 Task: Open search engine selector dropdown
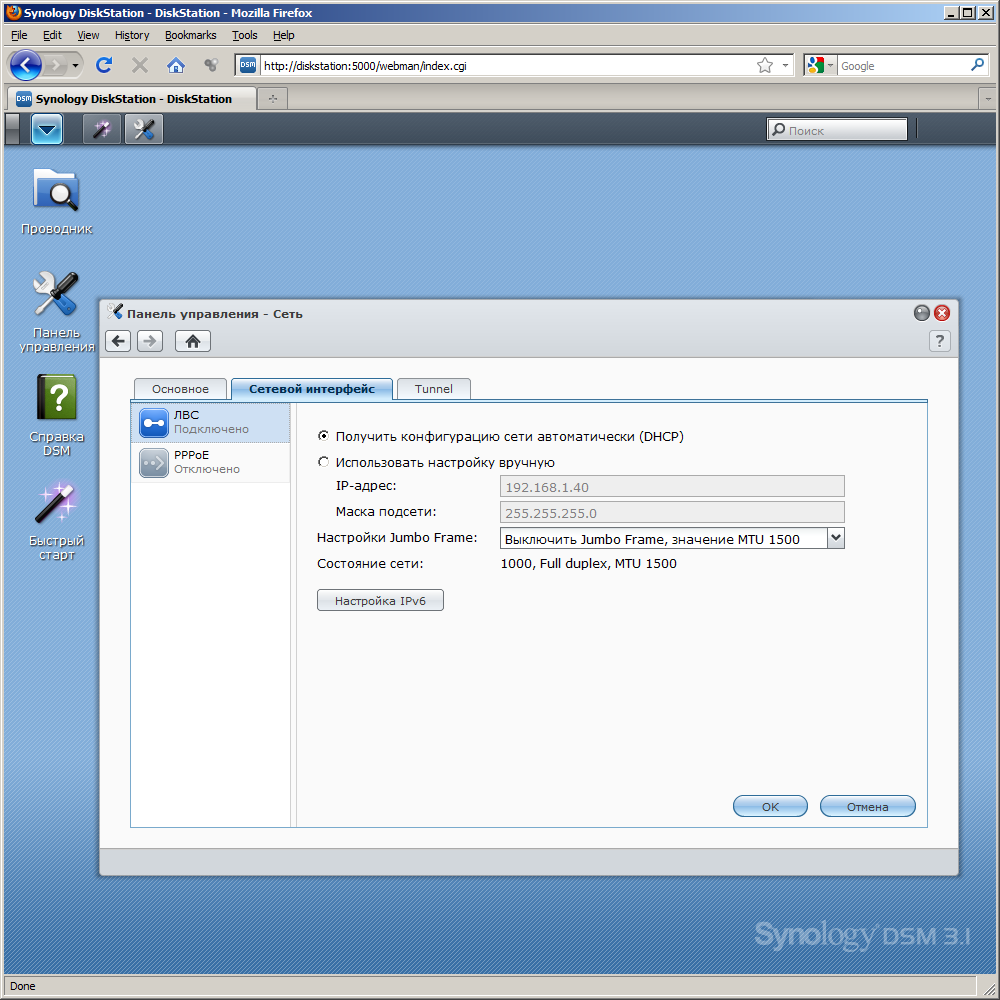pyautogui.click(x=830, y=65)
